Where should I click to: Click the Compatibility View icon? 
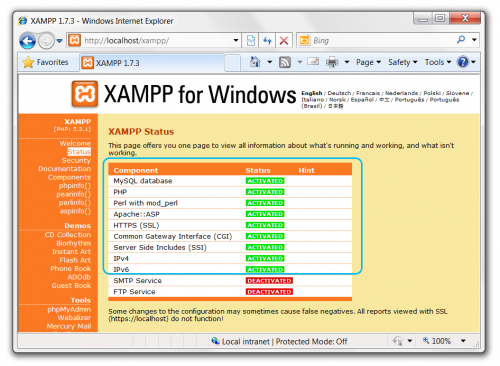click(x=251, y=41)
